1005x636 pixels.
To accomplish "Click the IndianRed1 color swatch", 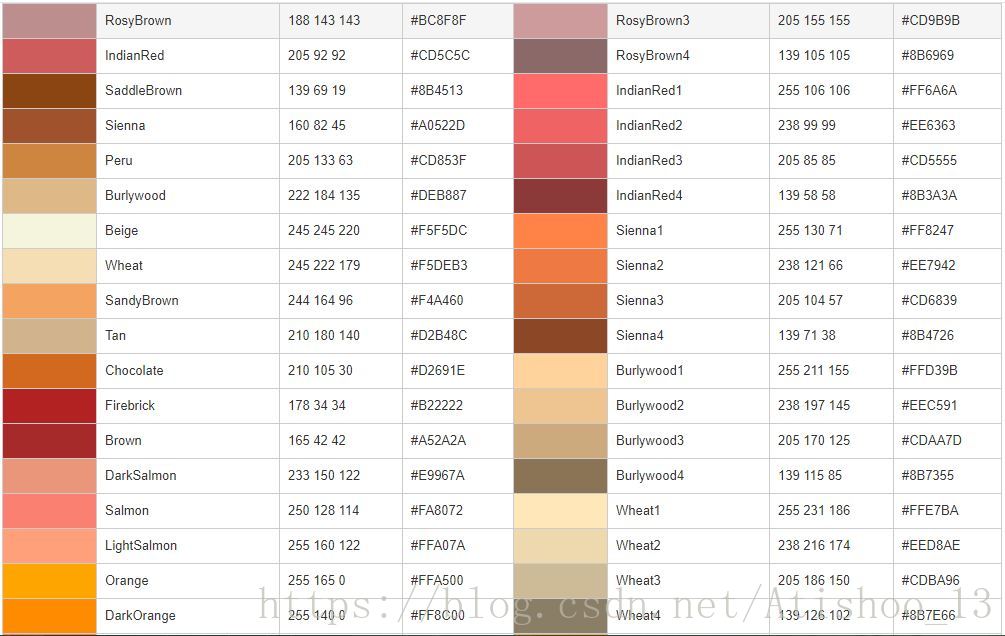I will tap(560, 90).
